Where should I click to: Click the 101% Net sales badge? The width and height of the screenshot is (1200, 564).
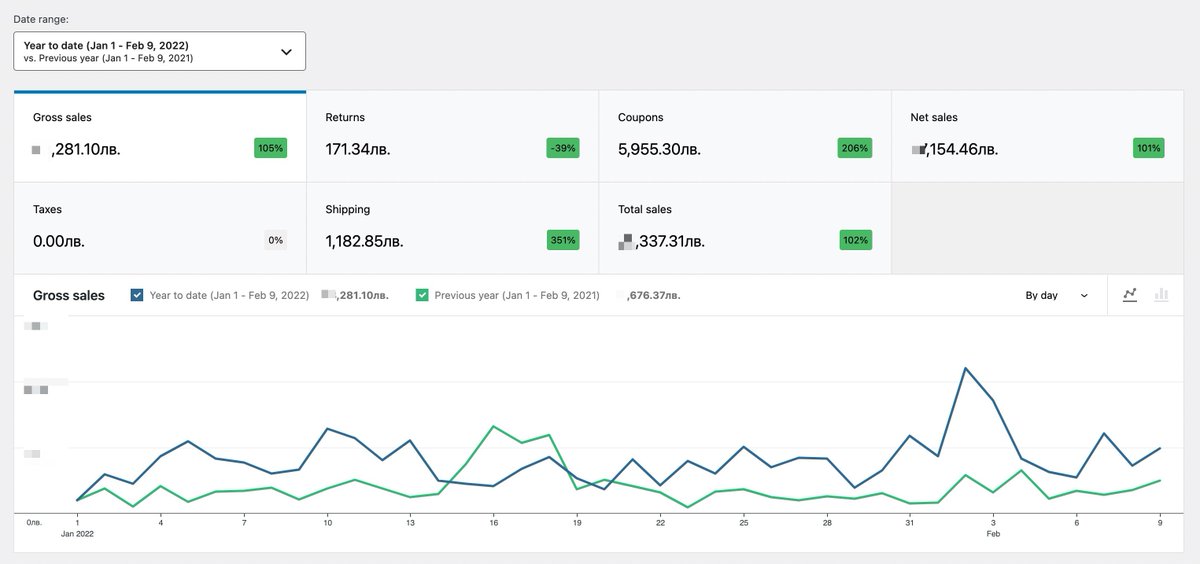[x=1148, y=148]
